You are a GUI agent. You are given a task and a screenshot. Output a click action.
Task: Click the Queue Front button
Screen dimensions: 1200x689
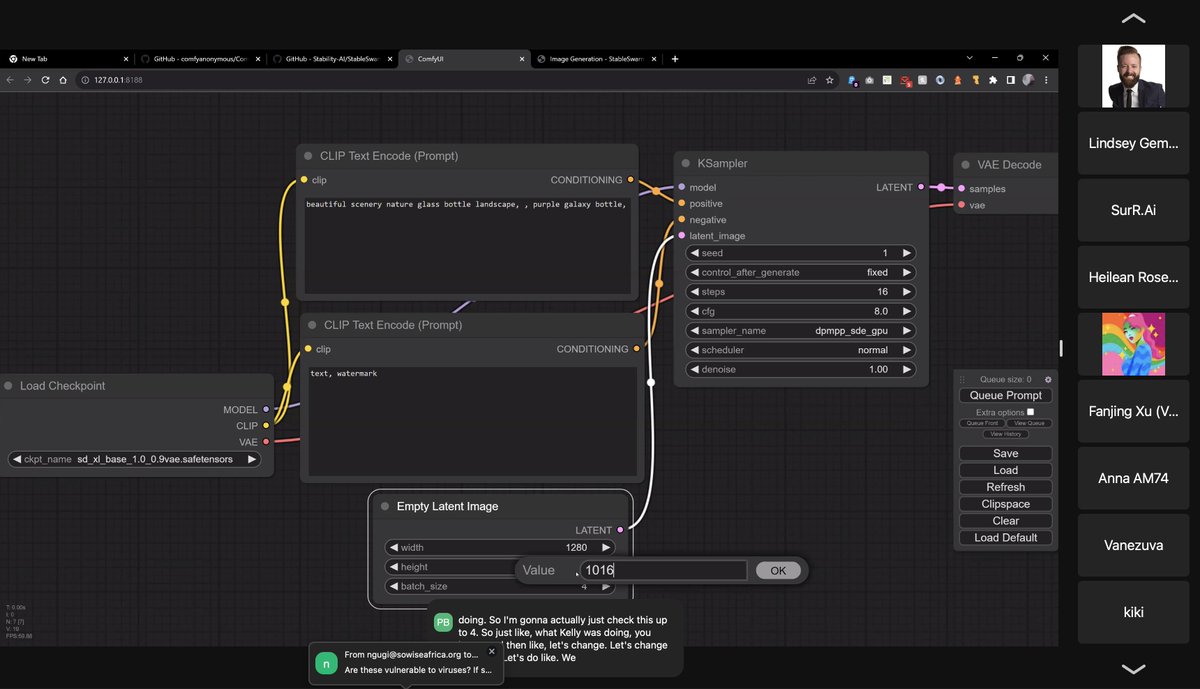pyautogui.click(x=982, y=423)
